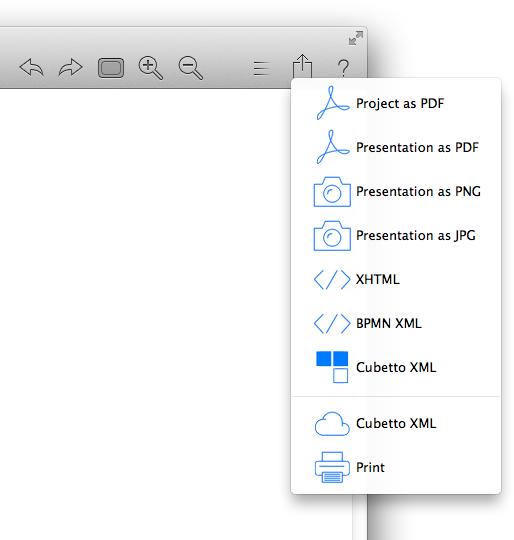514x540 pixels.
Task: Choose Presentation as PDF export
Action: pos(396,147)
